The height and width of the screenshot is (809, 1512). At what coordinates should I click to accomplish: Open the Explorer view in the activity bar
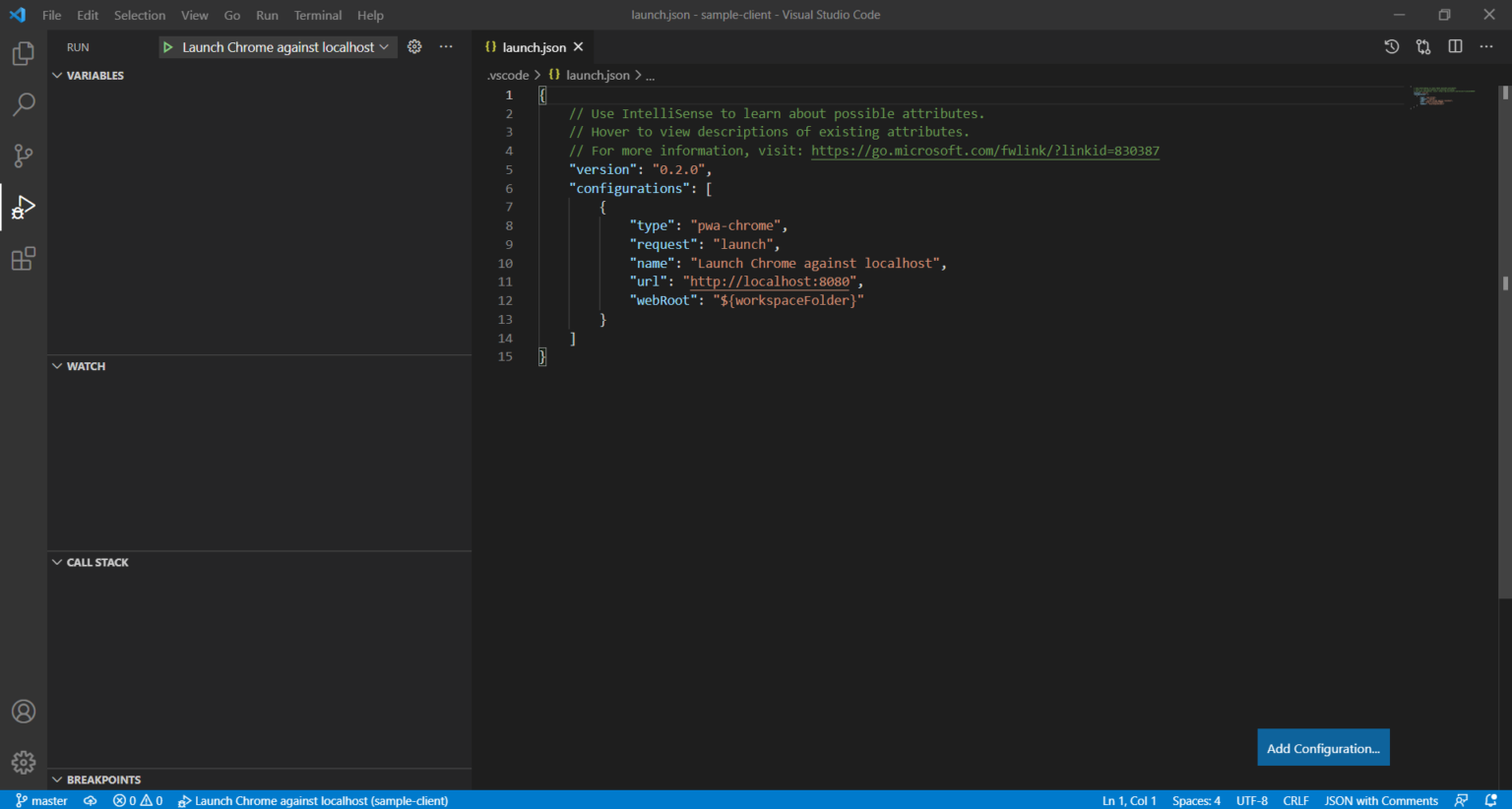(23, 53)
